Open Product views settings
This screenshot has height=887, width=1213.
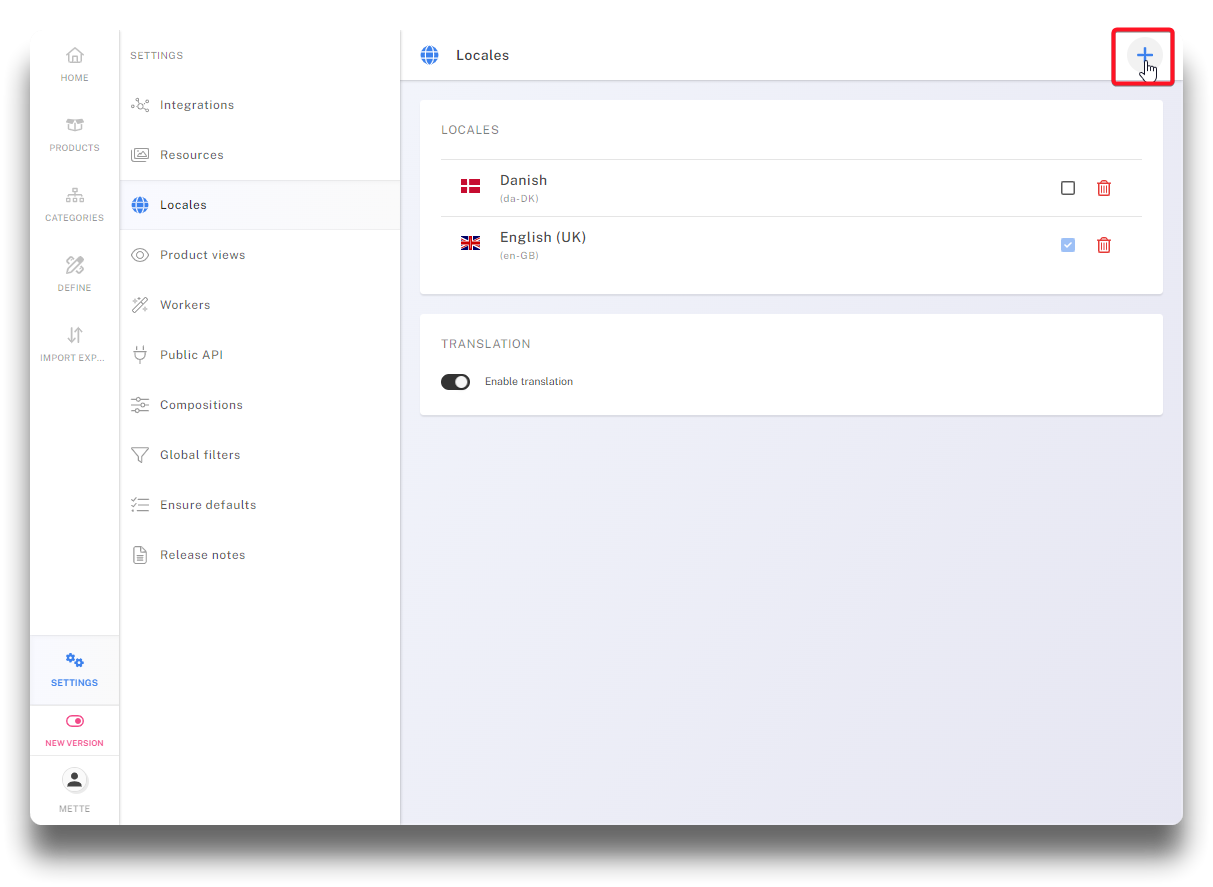click(x=202, y=255)
